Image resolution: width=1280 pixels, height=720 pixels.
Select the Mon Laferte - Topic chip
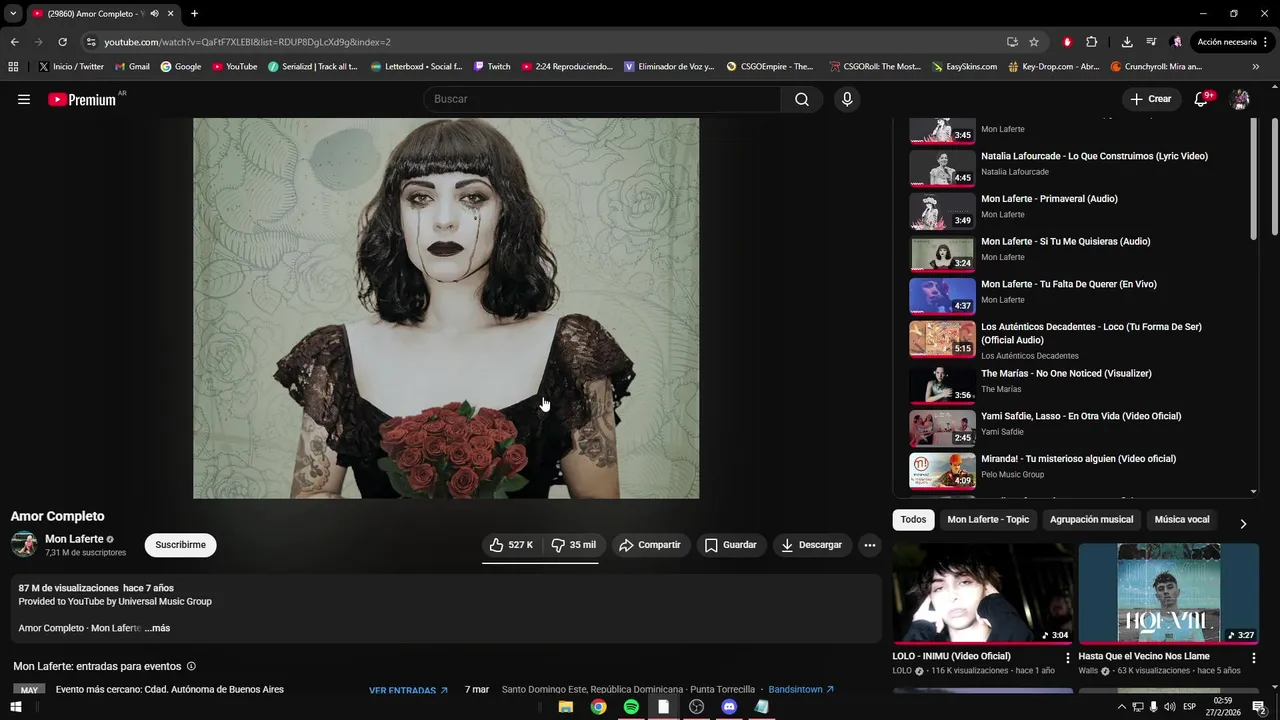tap(988, 519)
